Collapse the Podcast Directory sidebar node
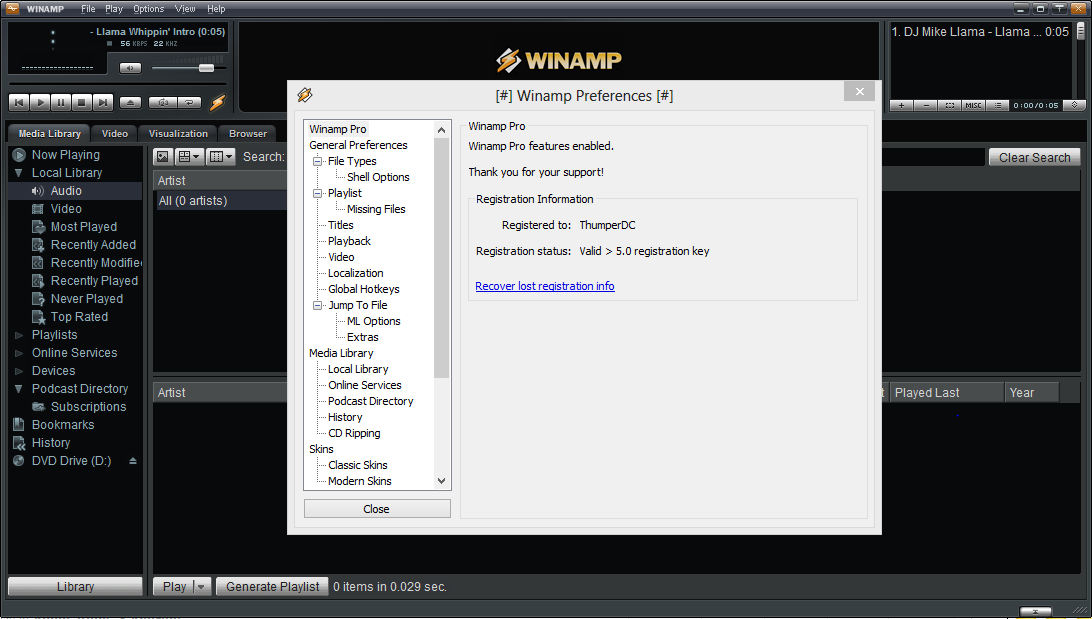This screenshot has width=1092, height=619. (x=19, y=389)
